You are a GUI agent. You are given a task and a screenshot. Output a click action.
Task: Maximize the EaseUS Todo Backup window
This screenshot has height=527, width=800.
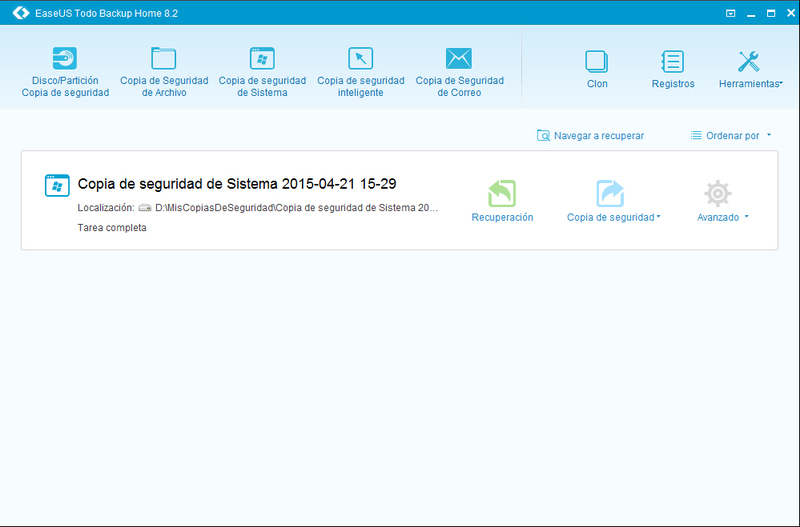coord(771,13)
